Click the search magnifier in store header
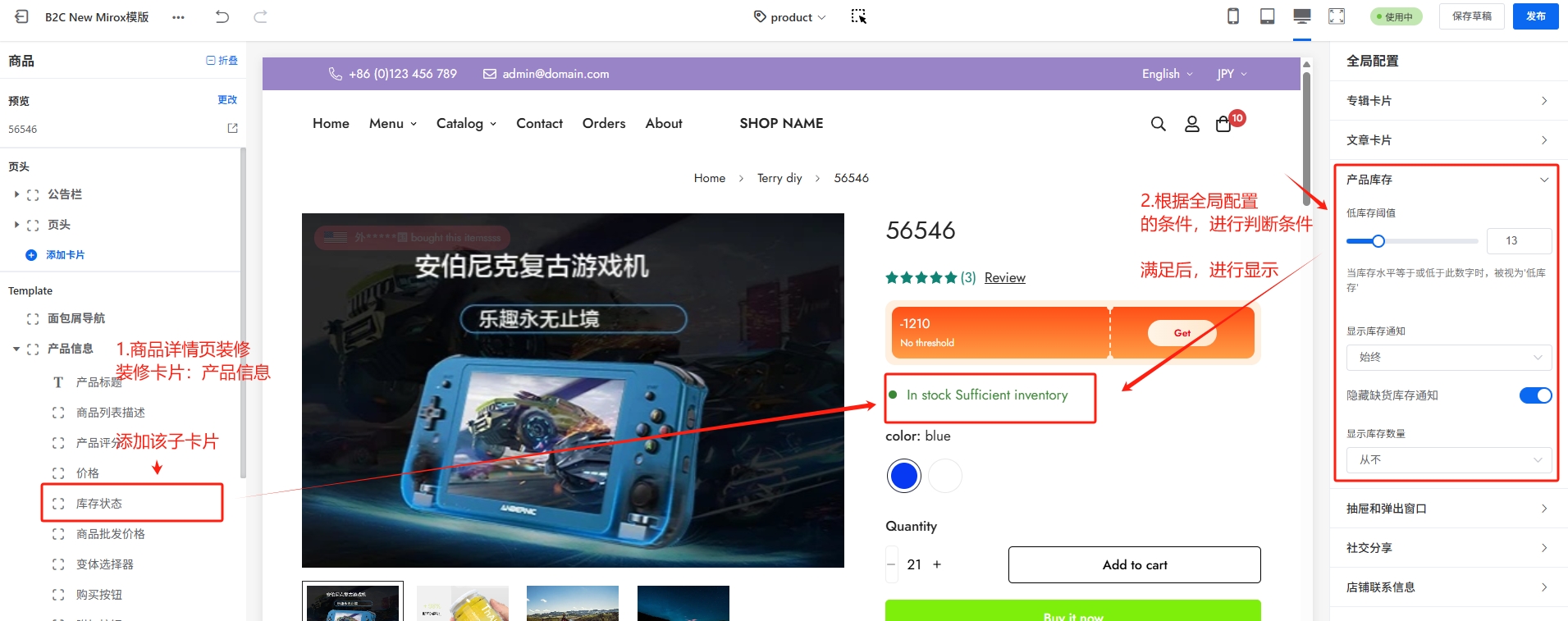 [x=1158, y=124]
